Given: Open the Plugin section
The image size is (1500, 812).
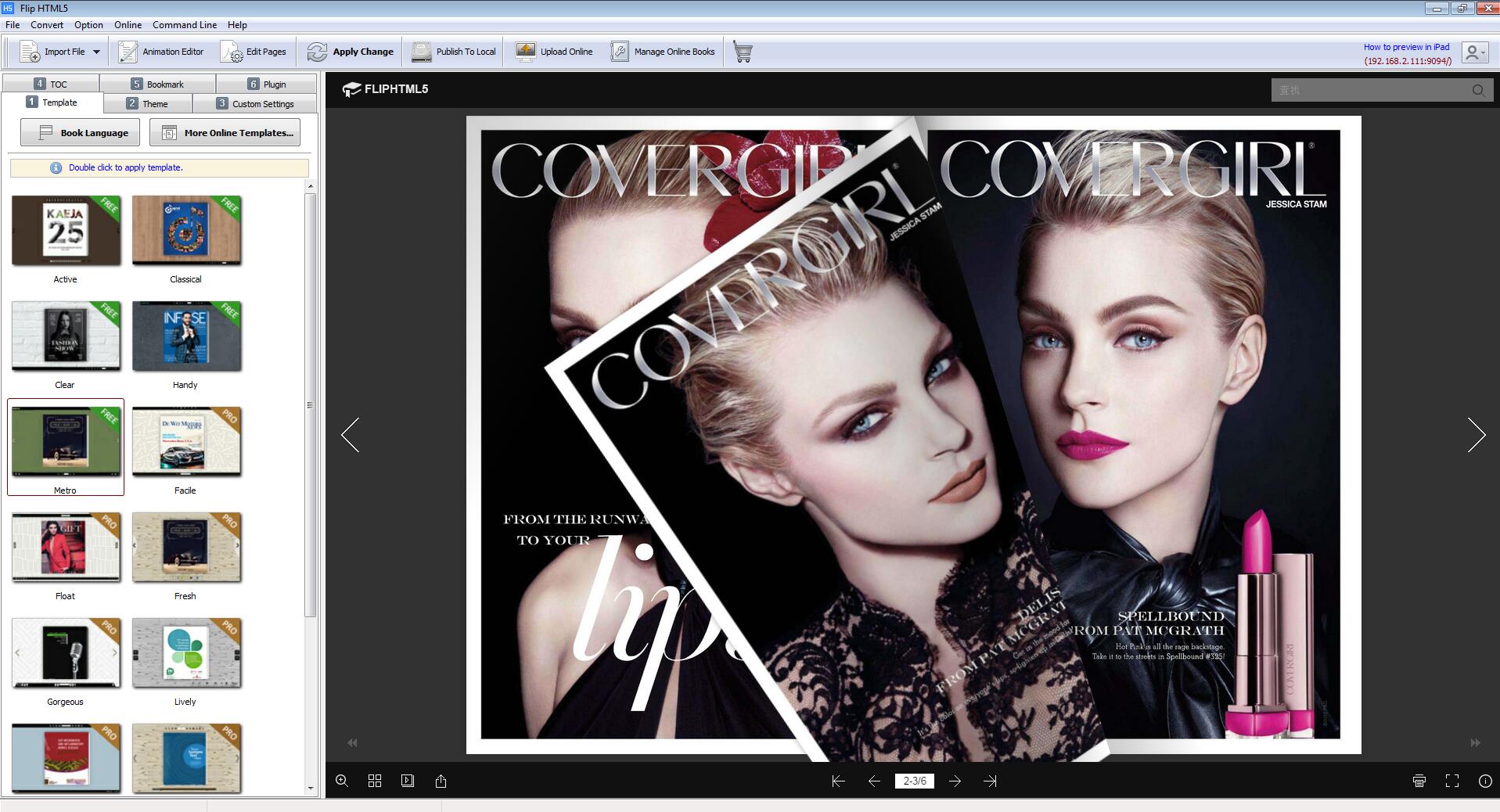Looking at the screenshot, I should click(267, 84).
